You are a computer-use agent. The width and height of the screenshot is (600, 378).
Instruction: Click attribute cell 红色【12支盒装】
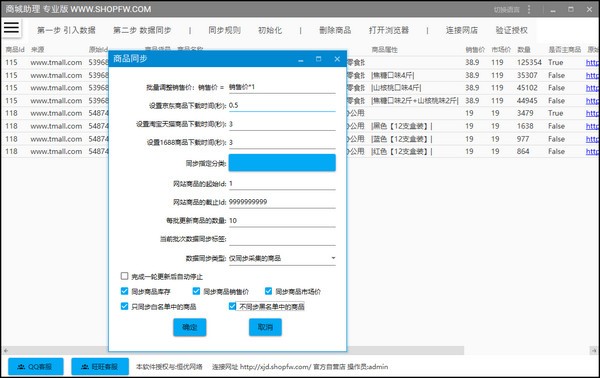402,152
